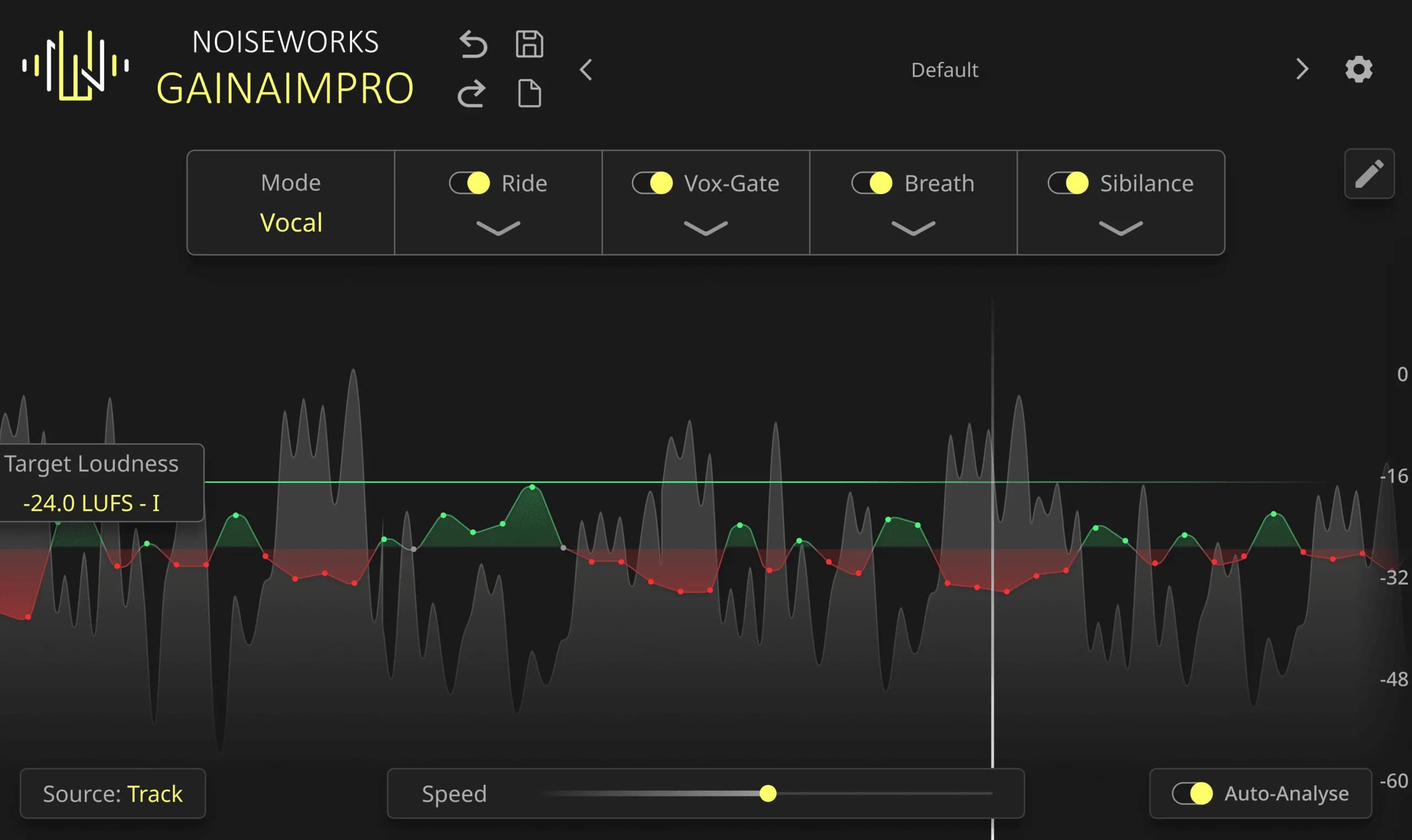Click the NoiseWorks waveform logo
This screenshot has height=840, width=1412.
75,66
